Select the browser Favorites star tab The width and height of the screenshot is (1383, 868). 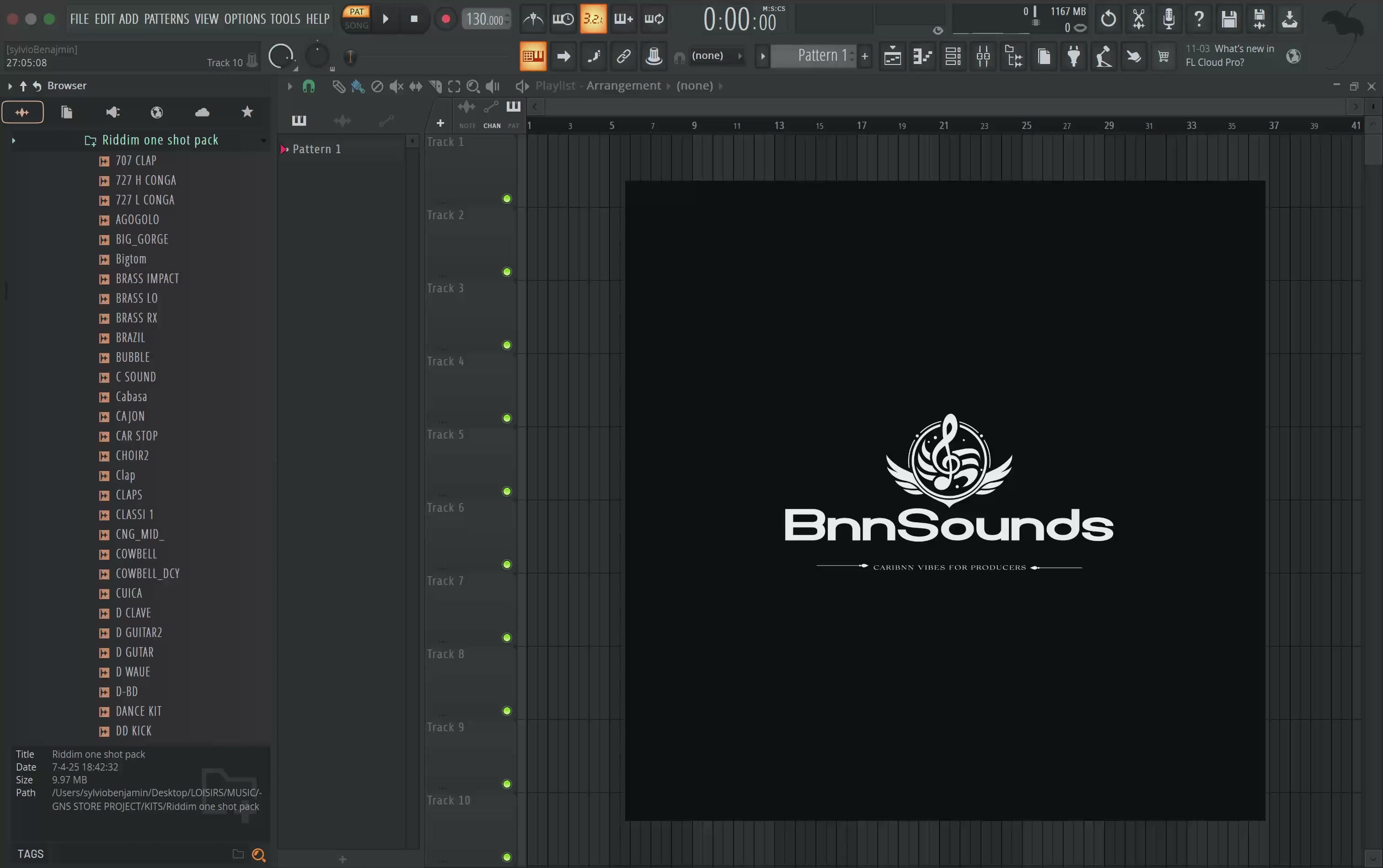point(247,112)
